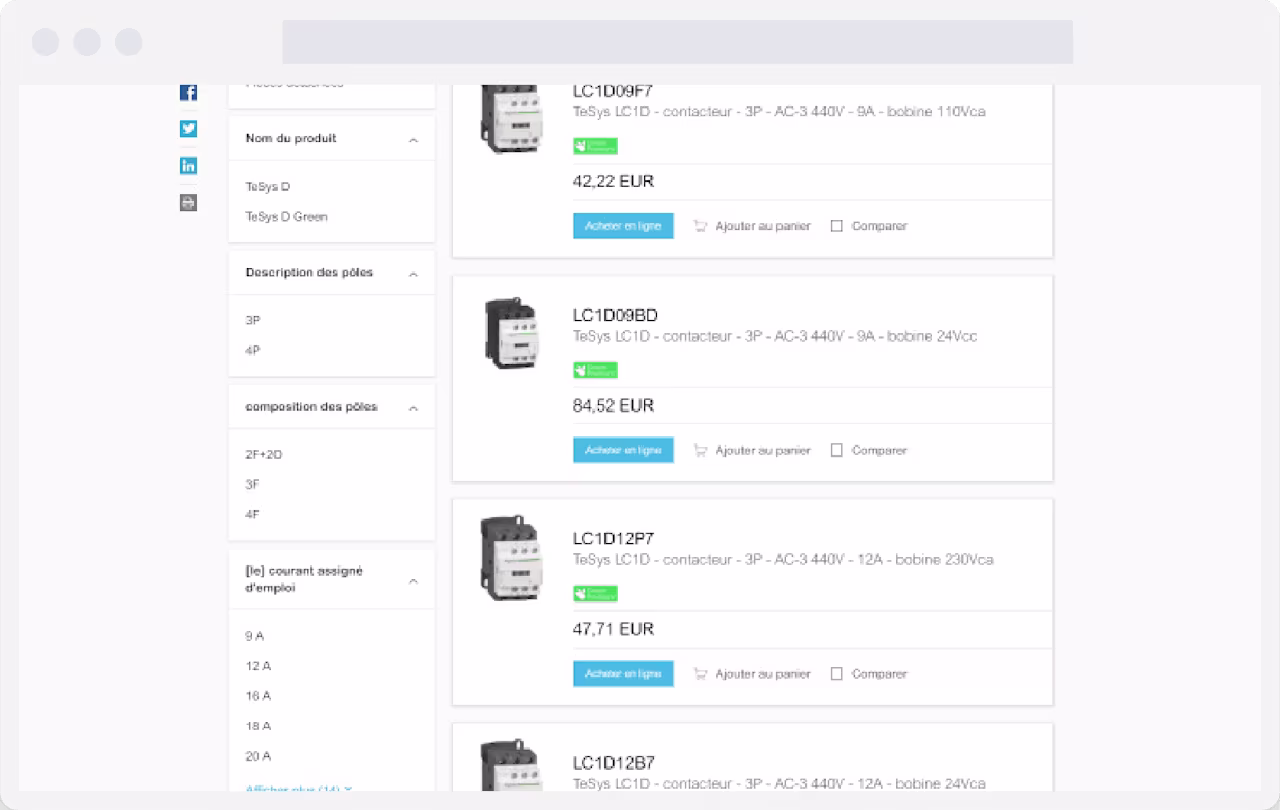This screenshot has width=1280, height=810.
Task: Buy LC1D09BD with Acheter en ligne
Action: (x=623, y=450)
